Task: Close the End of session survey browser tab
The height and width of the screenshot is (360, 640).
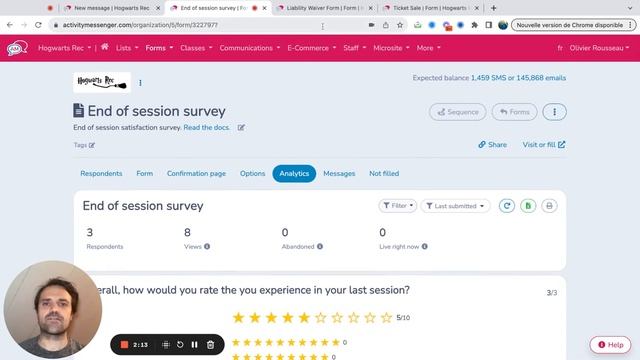Action: pyautogui.click(x=264, y=8)
